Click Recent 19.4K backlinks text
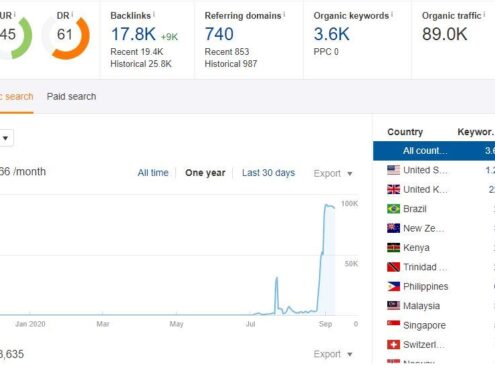The width and height of the screenshot is (495, 370). pyautogui.click(x=137, y=52)
